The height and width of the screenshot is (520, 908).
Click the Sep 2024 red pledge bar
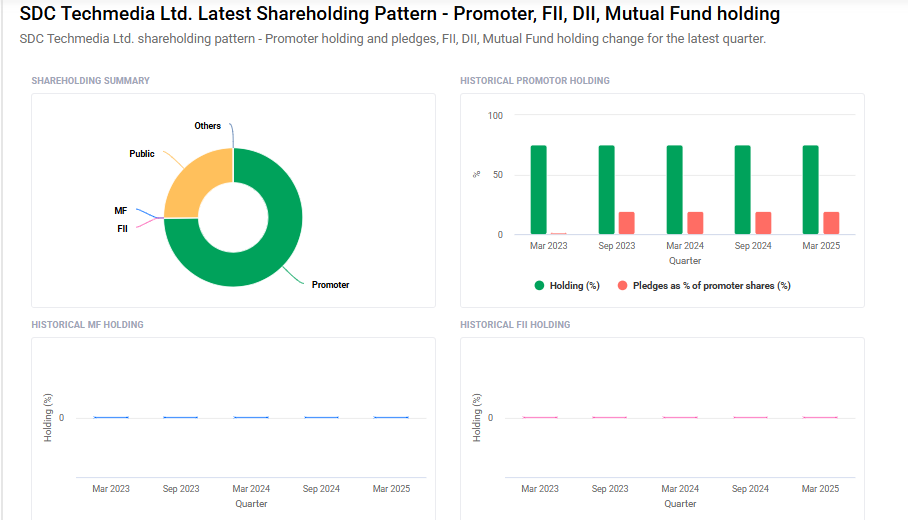point(763,223)
